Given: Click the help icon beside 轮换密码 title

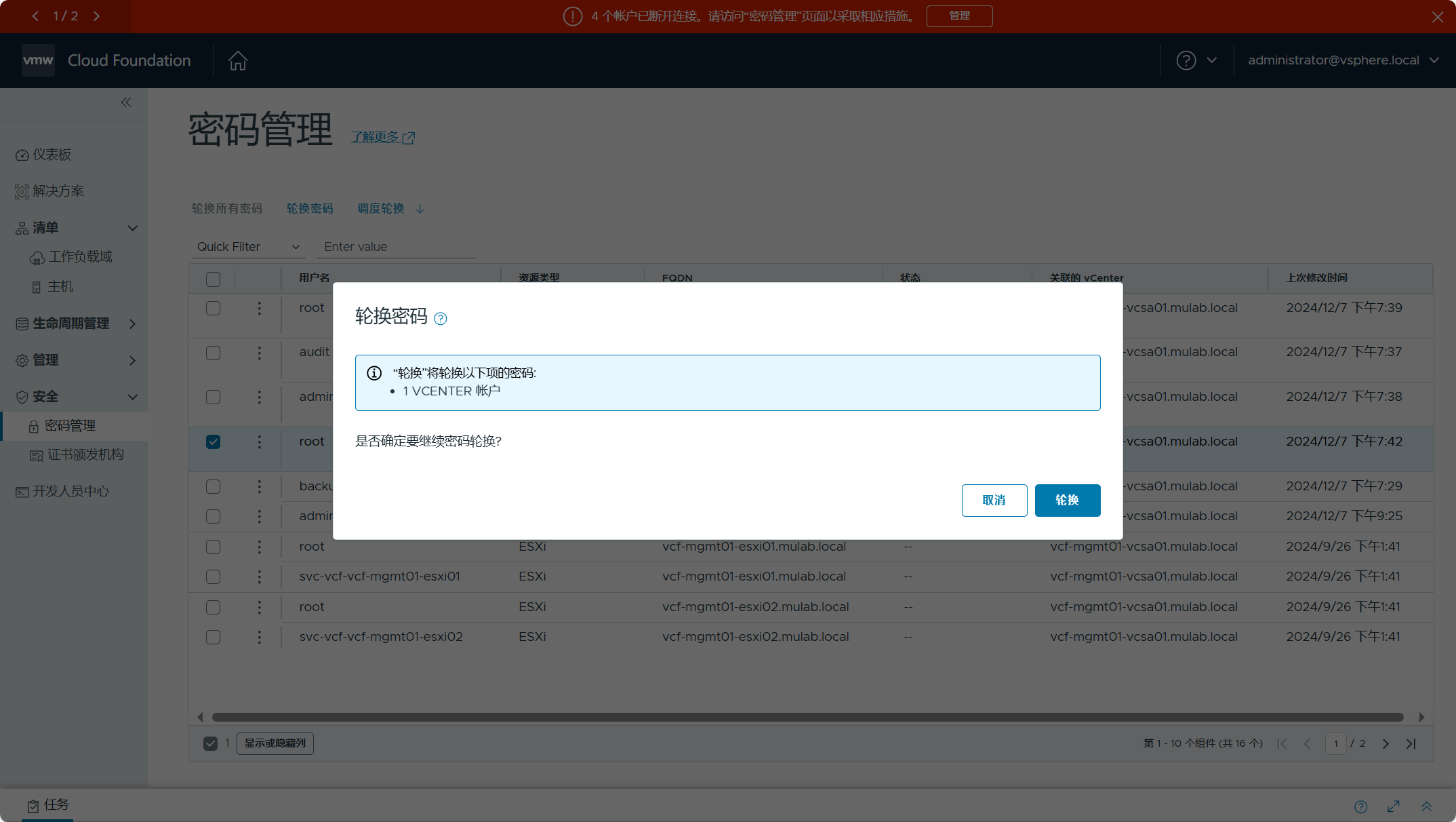Looking at the screenshot, I should [441, 319].
